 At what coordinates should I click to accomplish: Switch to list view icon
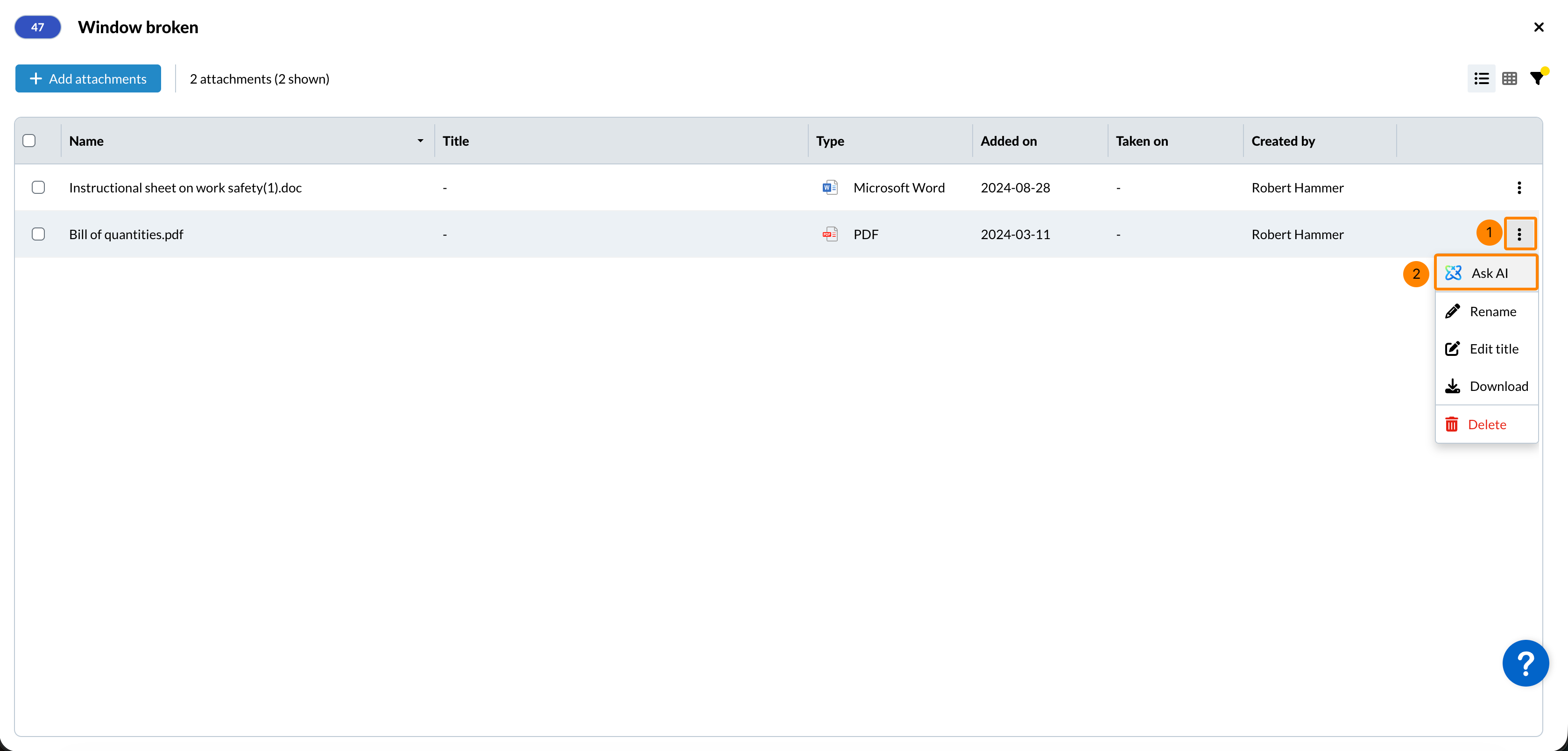pyautogui.click(x=1481, y=78)
